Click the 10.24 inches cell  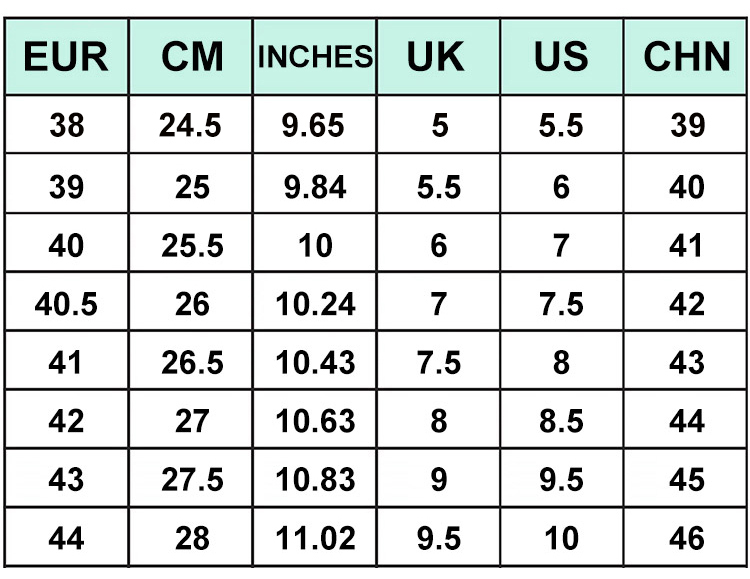[x=315, y=304]
